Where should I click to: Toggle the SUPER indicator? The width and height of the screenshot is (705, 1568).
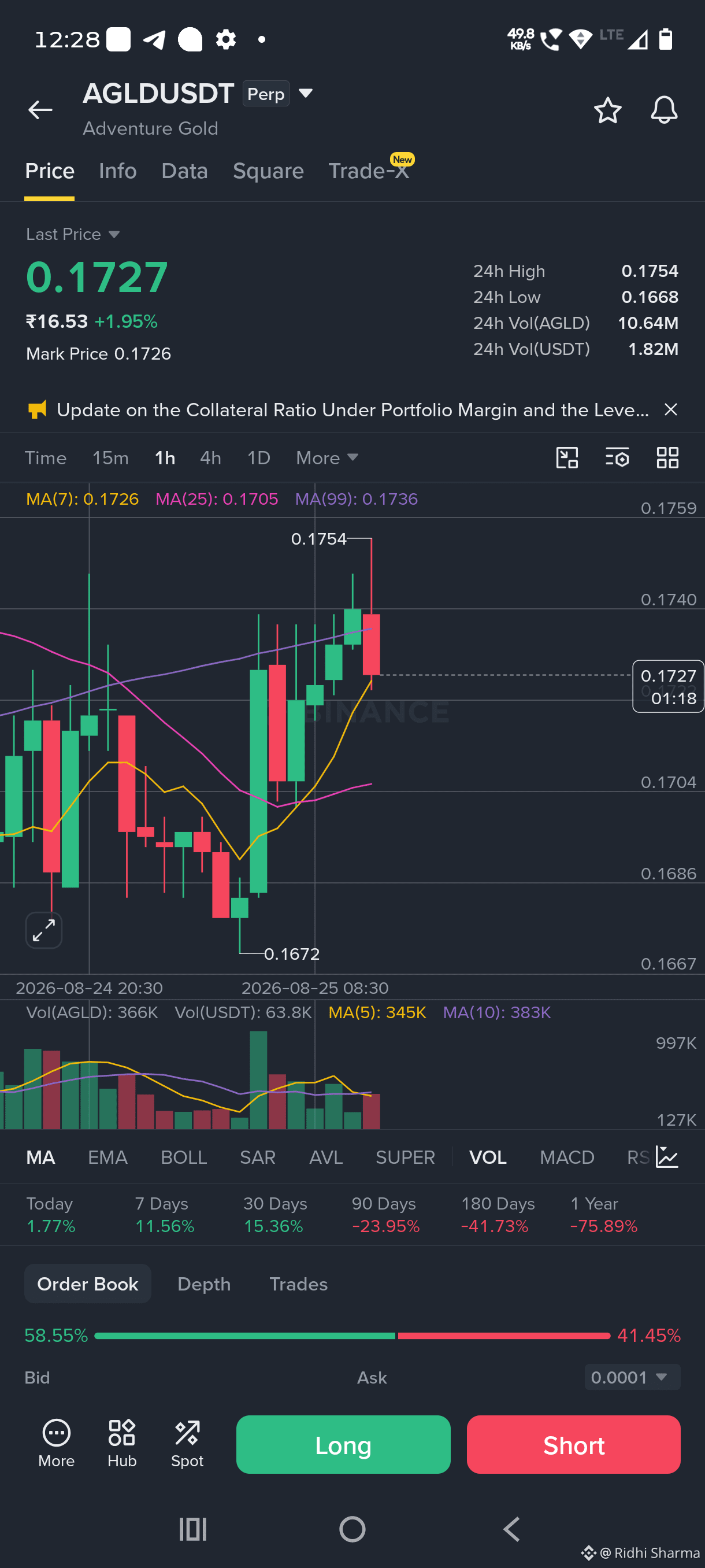[x=405, y=1157]
